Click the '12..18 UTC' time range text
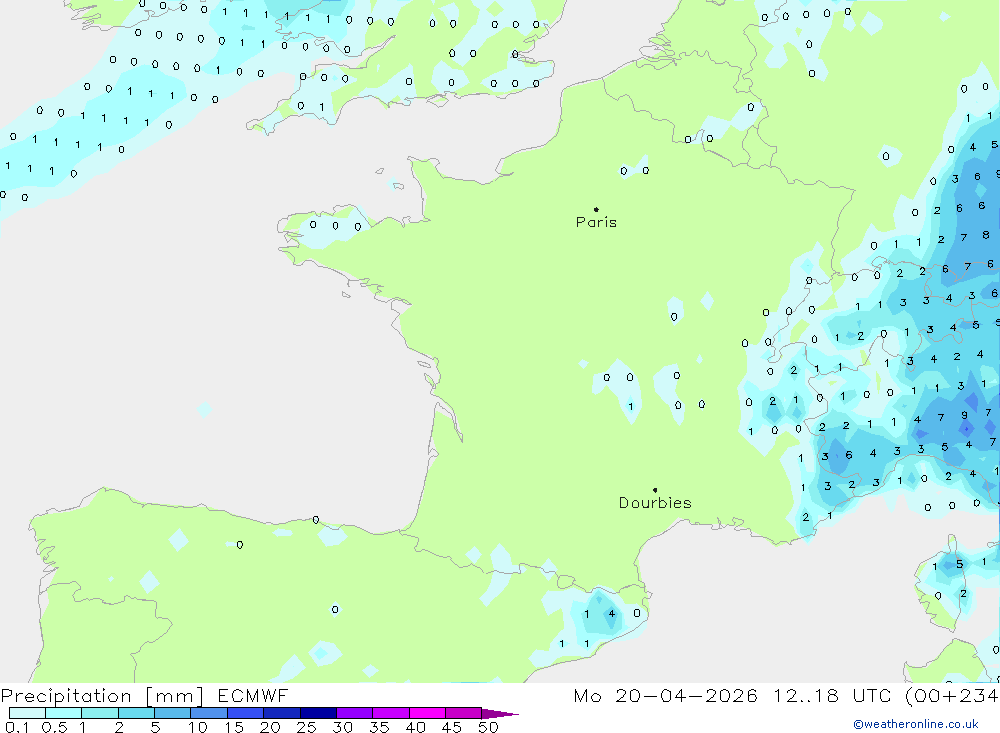 click(832, 695)
